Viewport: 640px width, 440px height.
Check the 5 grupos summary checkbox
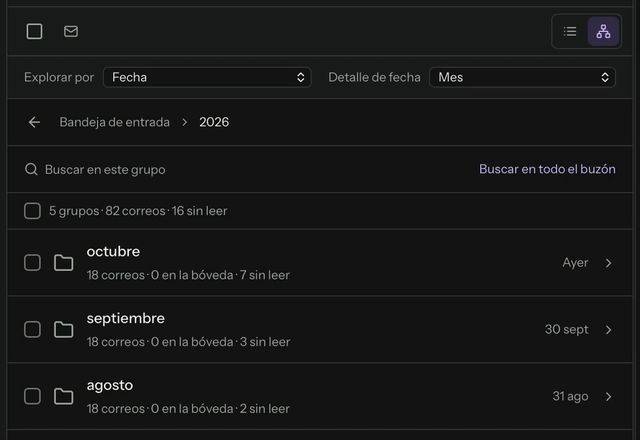point(32,211)
